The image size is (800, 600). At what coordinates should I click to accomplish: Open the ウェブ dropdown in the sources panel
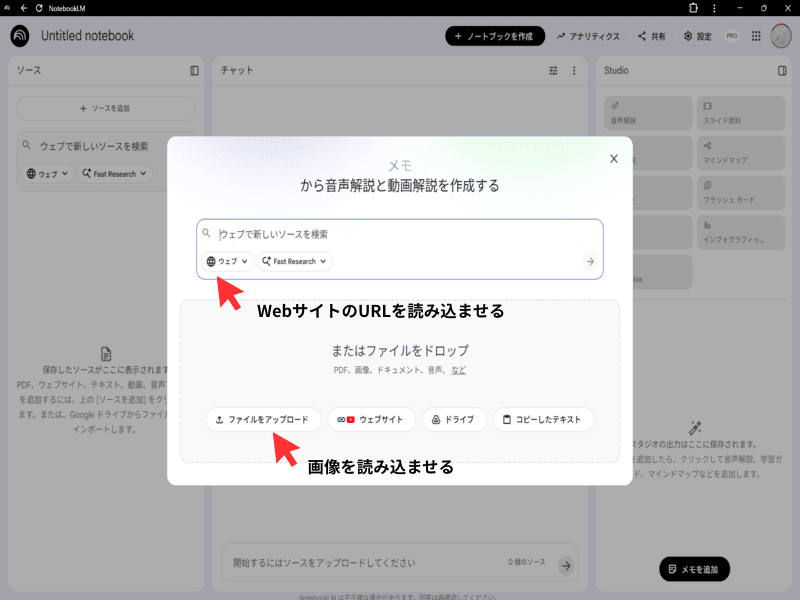[x=47, y=174]
